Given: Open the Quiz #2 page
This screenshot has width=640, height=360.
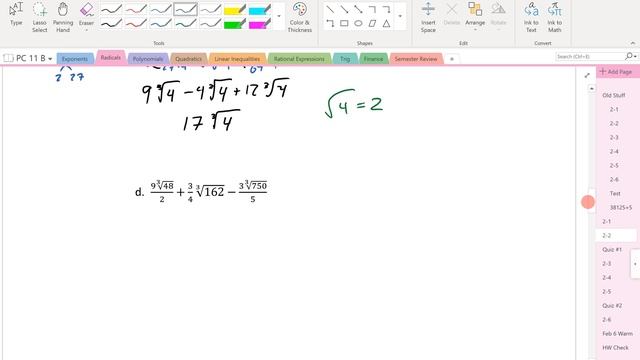Looking at the screenshot, I should click(612, 306).
